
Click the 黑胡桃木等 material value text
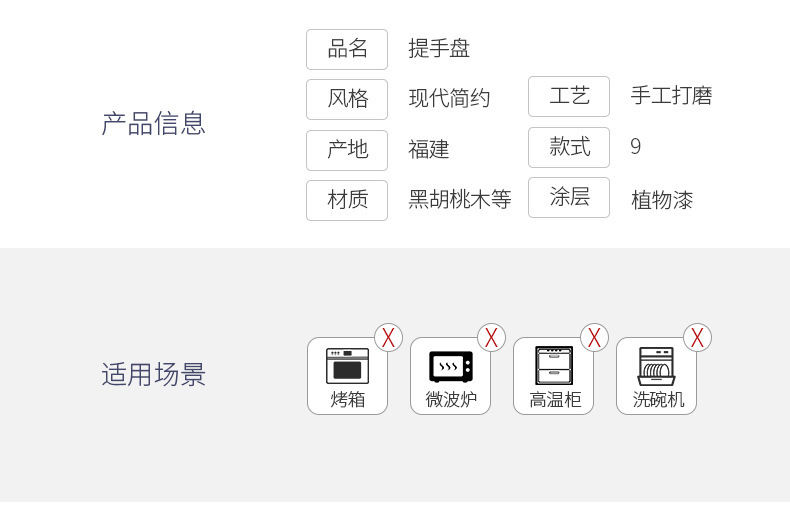point(459,200)
